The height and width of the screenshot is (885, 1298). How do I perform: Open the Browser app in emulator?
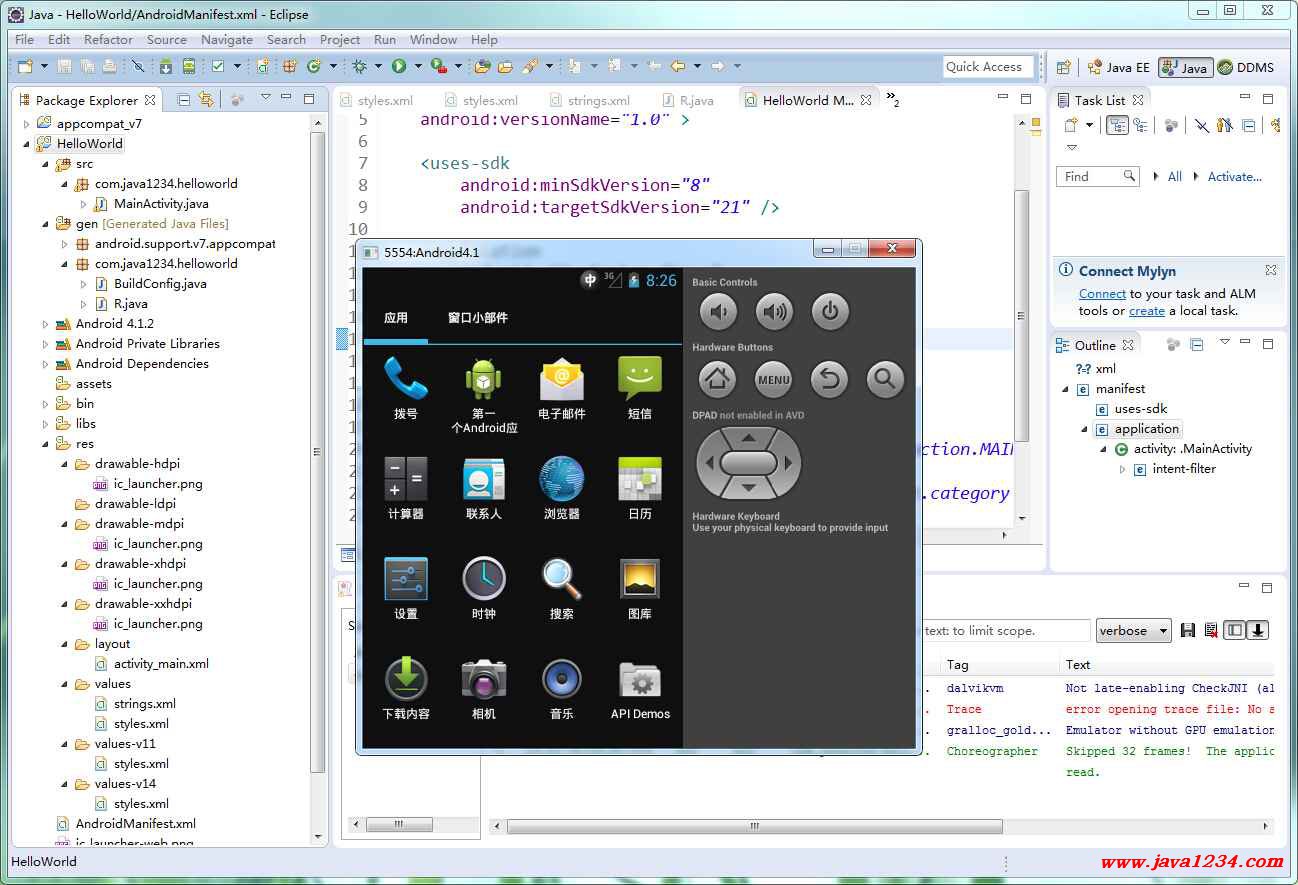[561, 488]
